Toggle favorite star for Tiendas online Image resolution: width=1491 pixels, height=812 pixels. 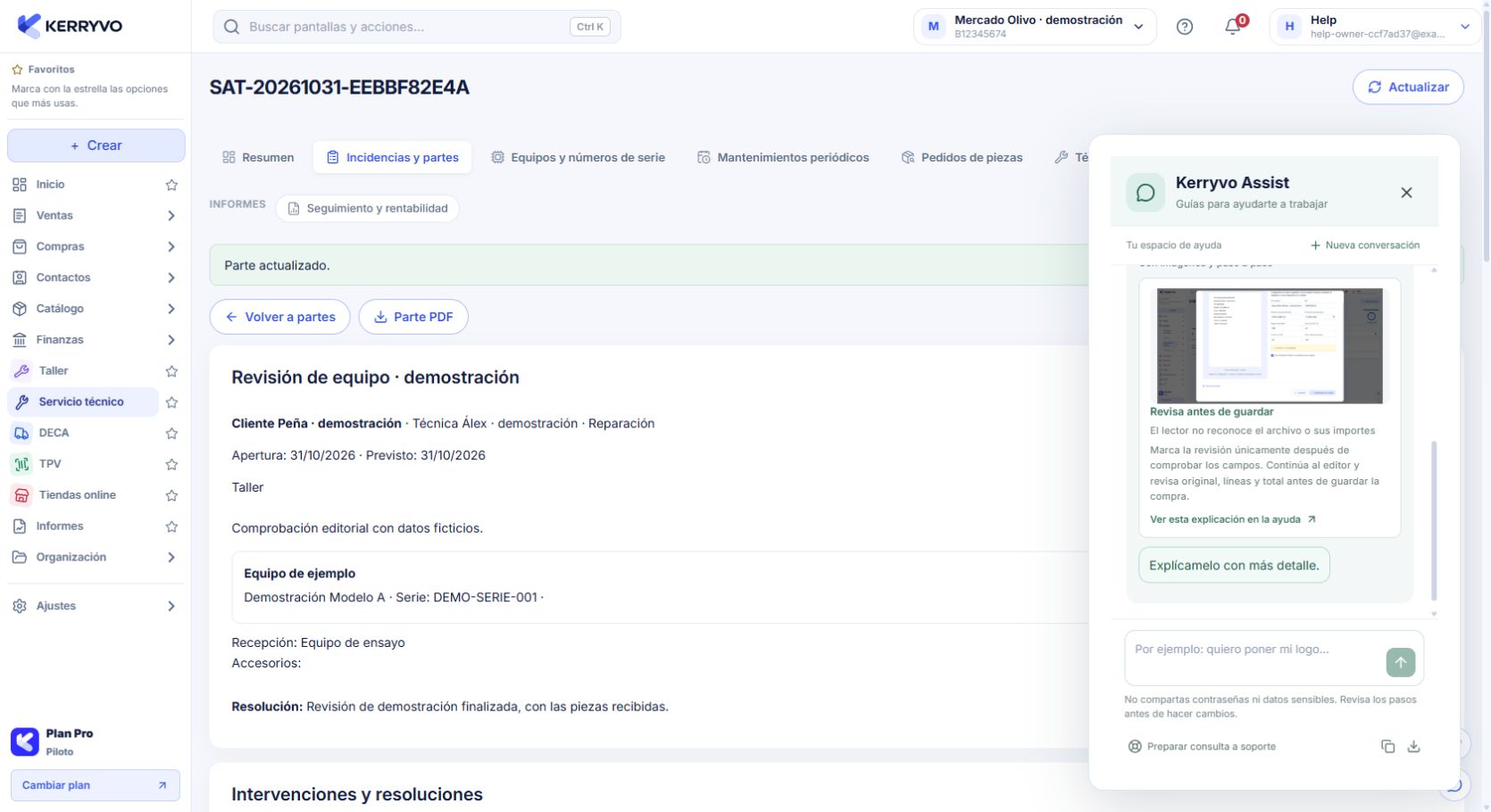tap(171, 495)
